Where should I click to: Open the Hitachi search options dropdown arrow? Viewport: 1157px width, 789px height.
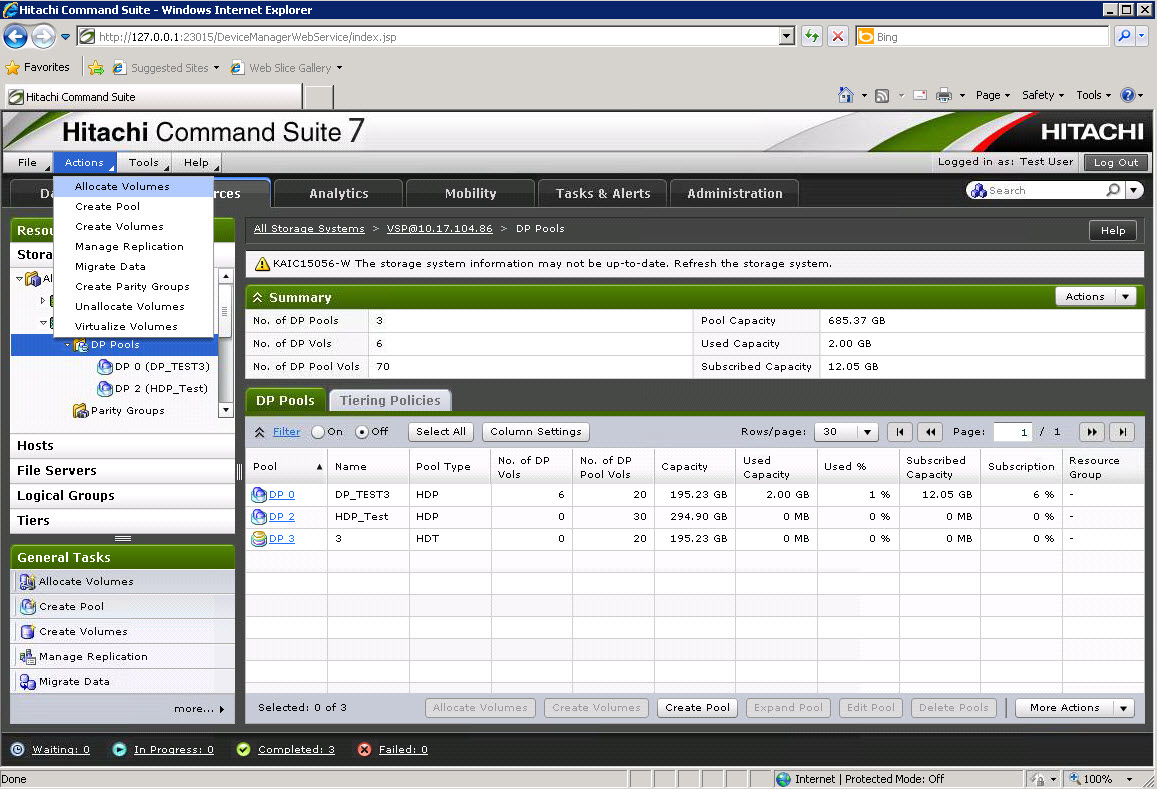click(x=1134, y=190)
